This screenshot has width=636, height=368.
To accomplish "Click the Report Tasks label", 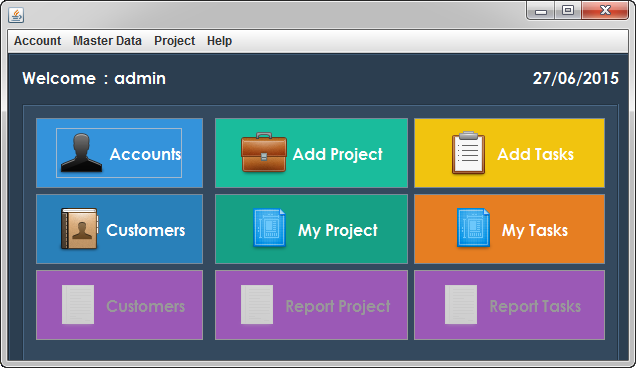I will click(x=535, y=306).
